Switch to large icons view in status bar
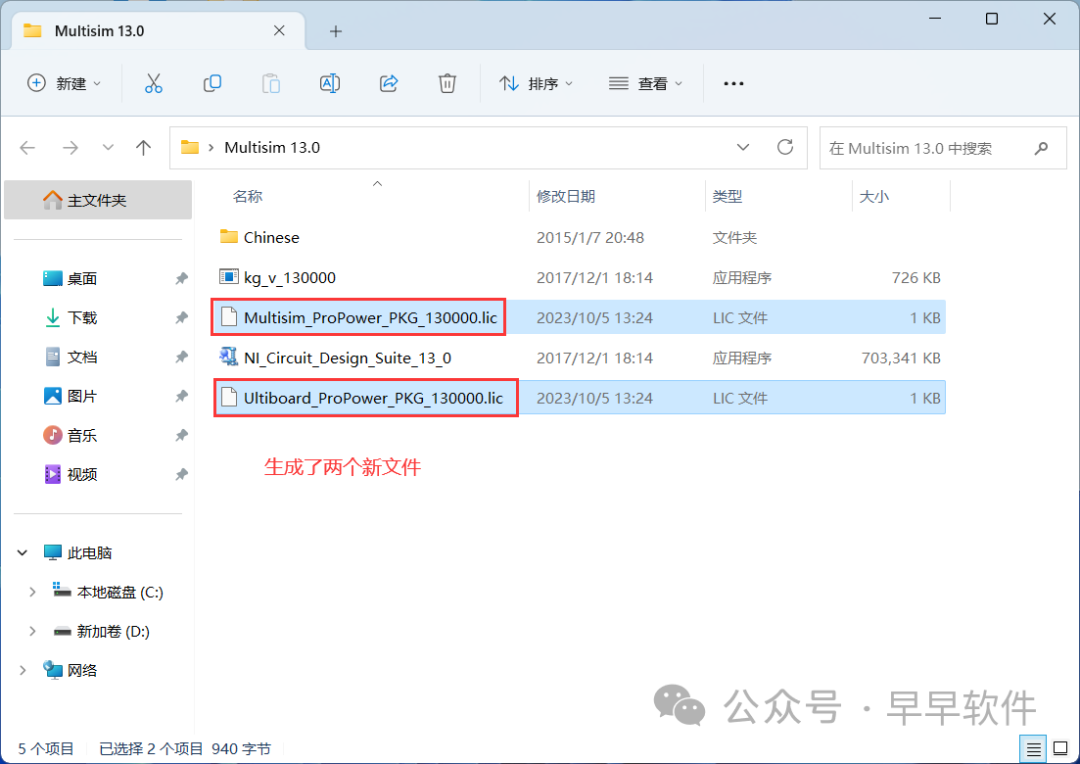 point(1061,748)
